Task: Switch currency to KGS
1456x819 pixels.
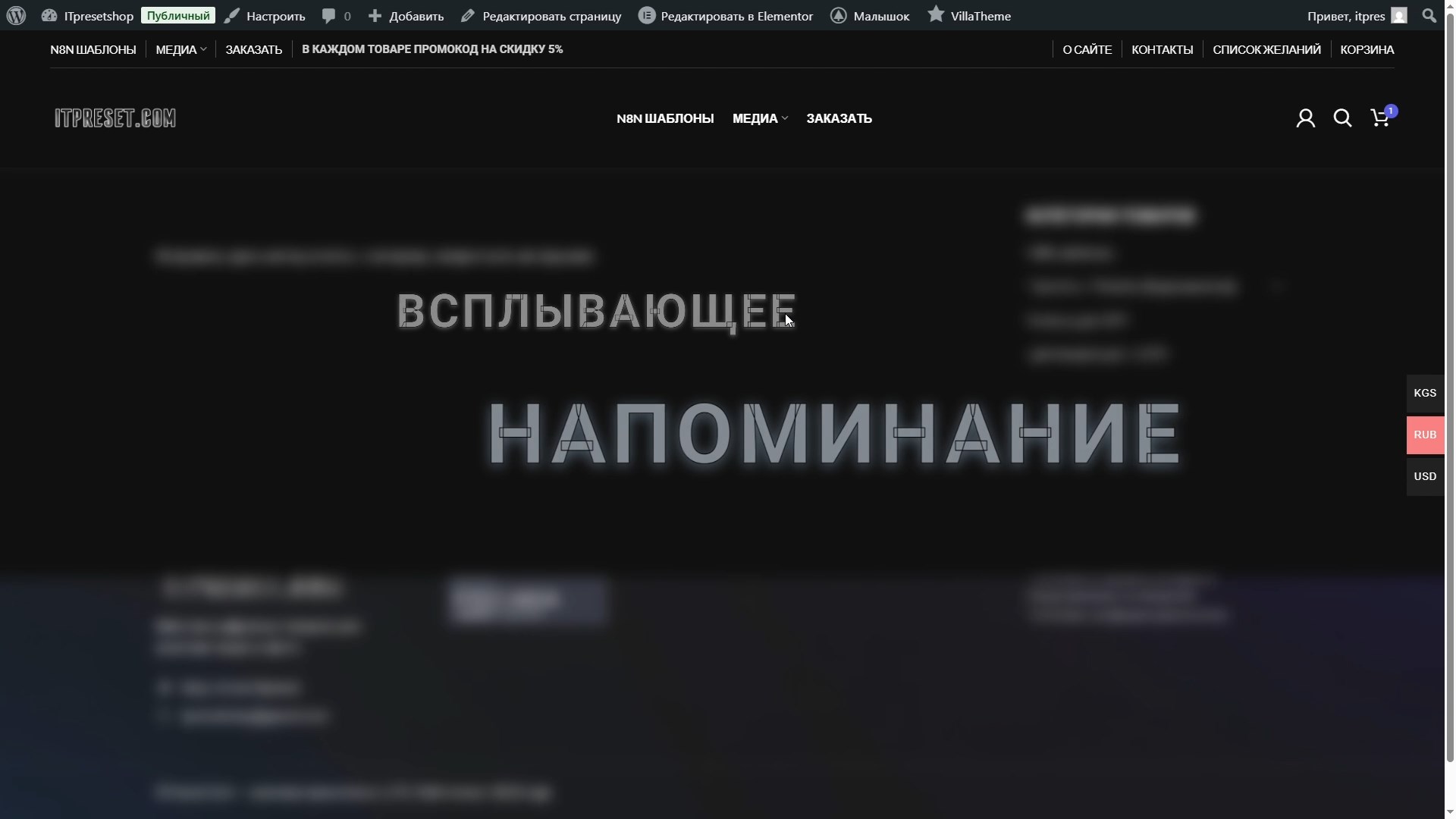Action: 1424,393
